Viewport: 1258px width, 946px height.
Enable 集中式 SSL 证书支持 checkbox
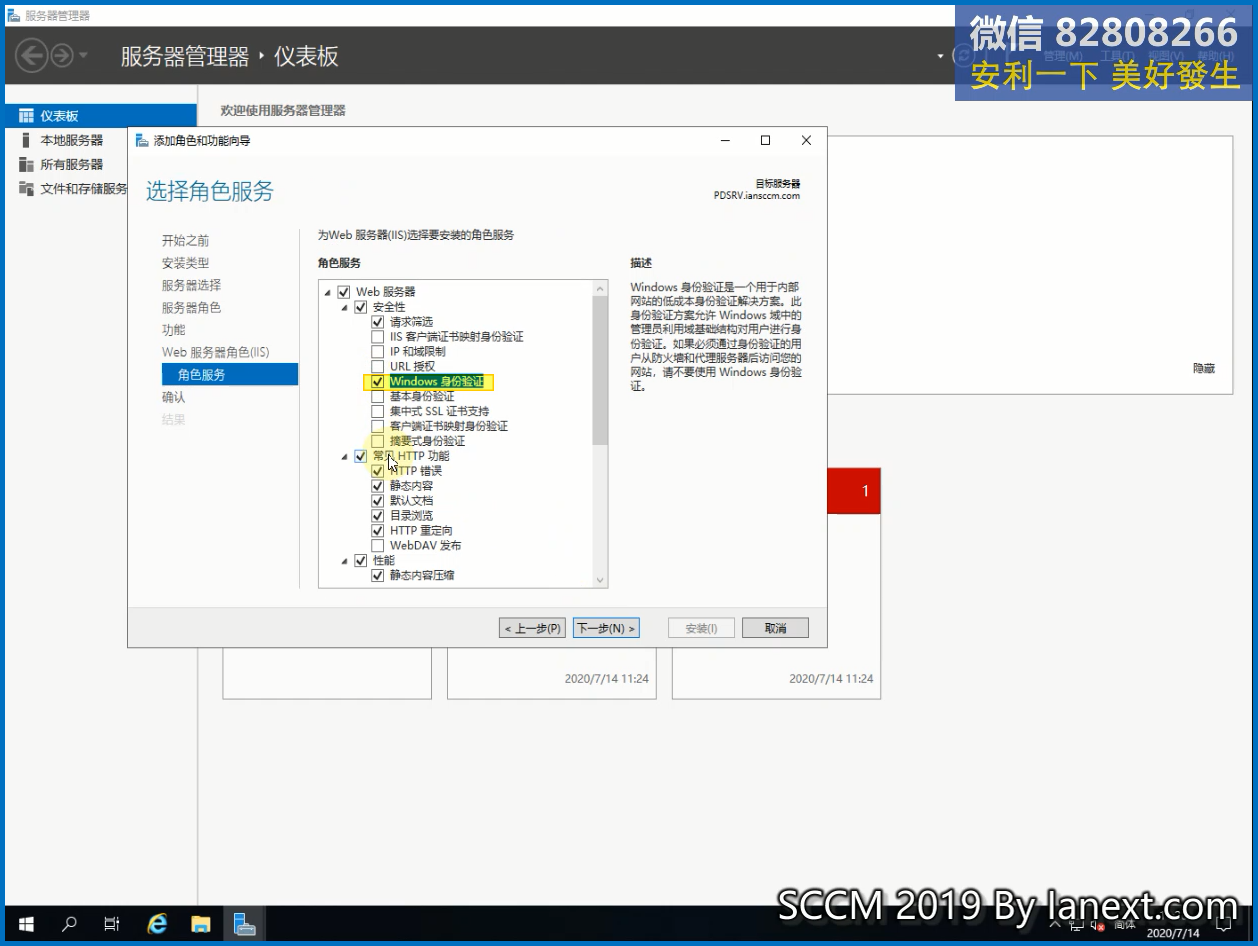[x=378, y=411]
